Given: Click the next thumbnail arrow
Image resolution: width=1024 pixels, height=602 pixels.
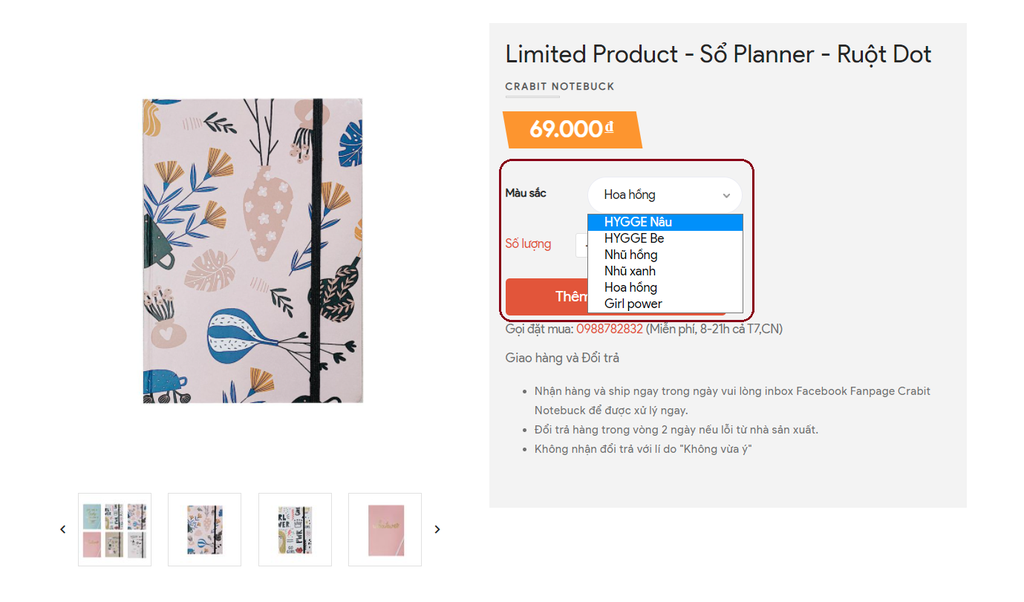Looking at the screenshot, I should click(x=437, y=529).
